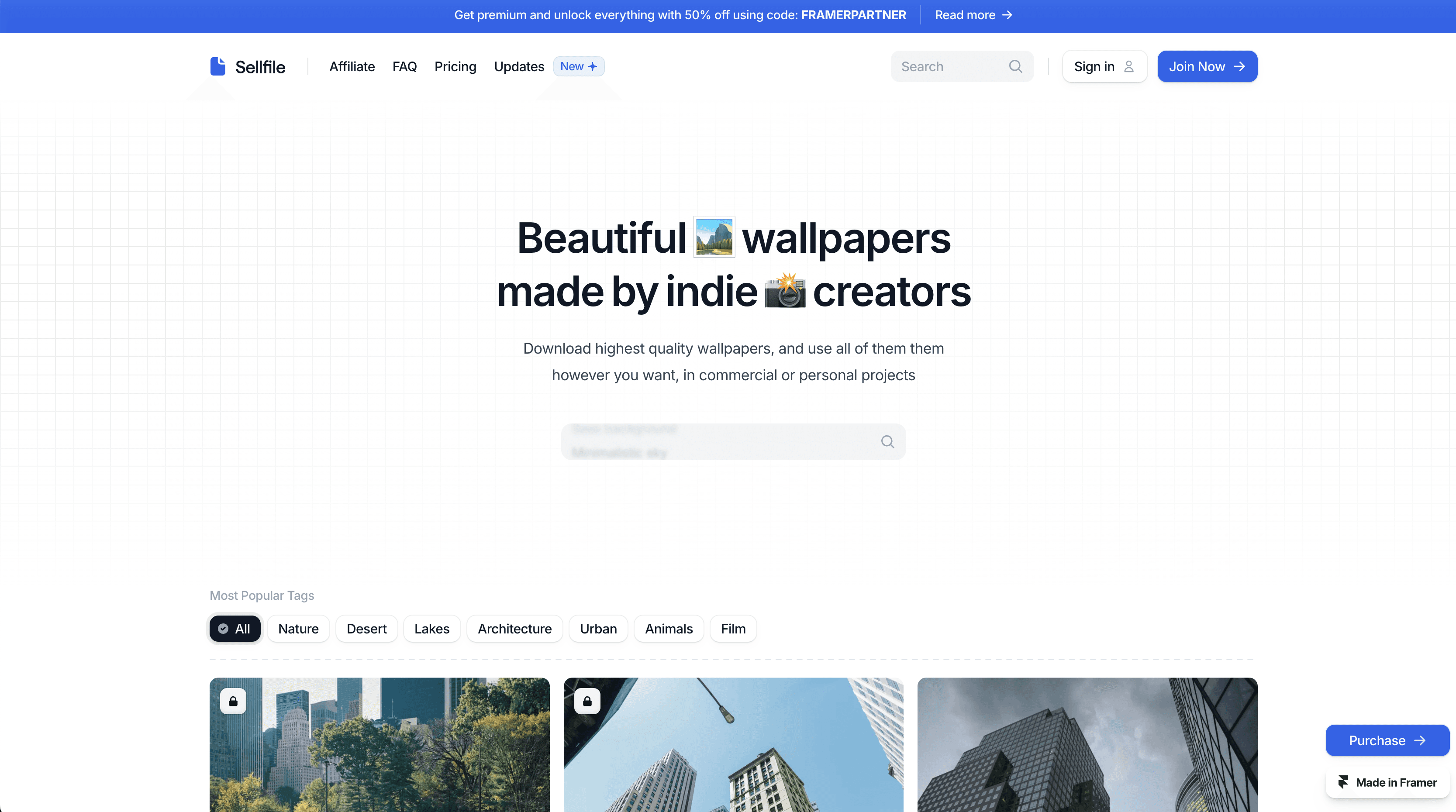Click the user icon next to Sign in

point(1128,66)
